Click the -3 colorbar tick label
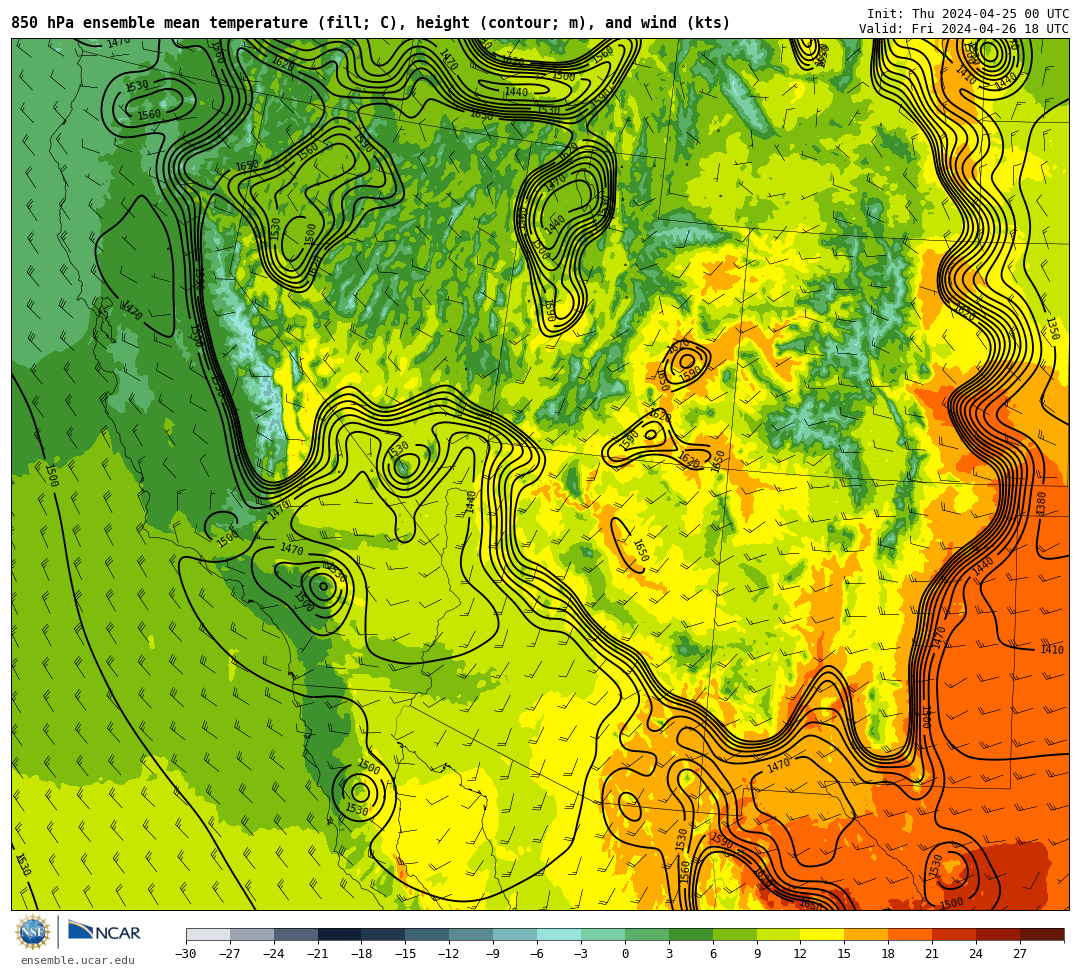The width and height of the screenshot is (1080, 973). 579,954
